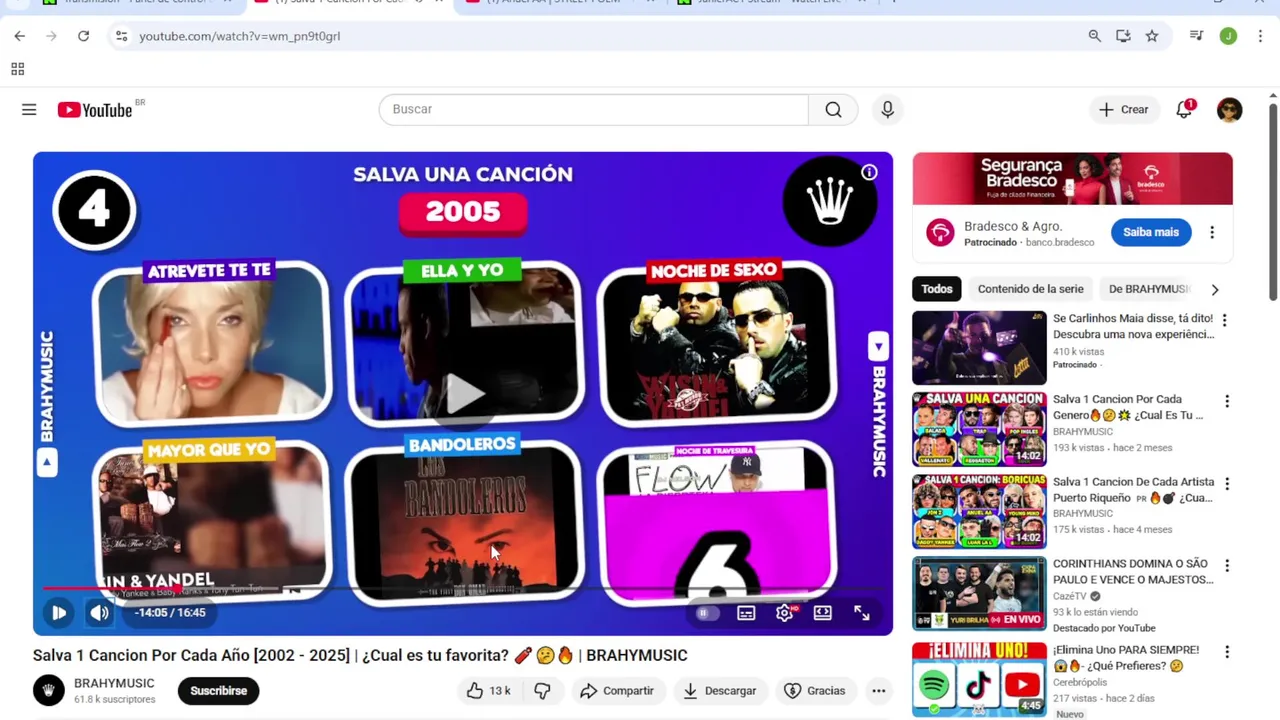Open Chrome media controls icon
This screenshot has height=720, width=1280.
tap(1196, 36)
